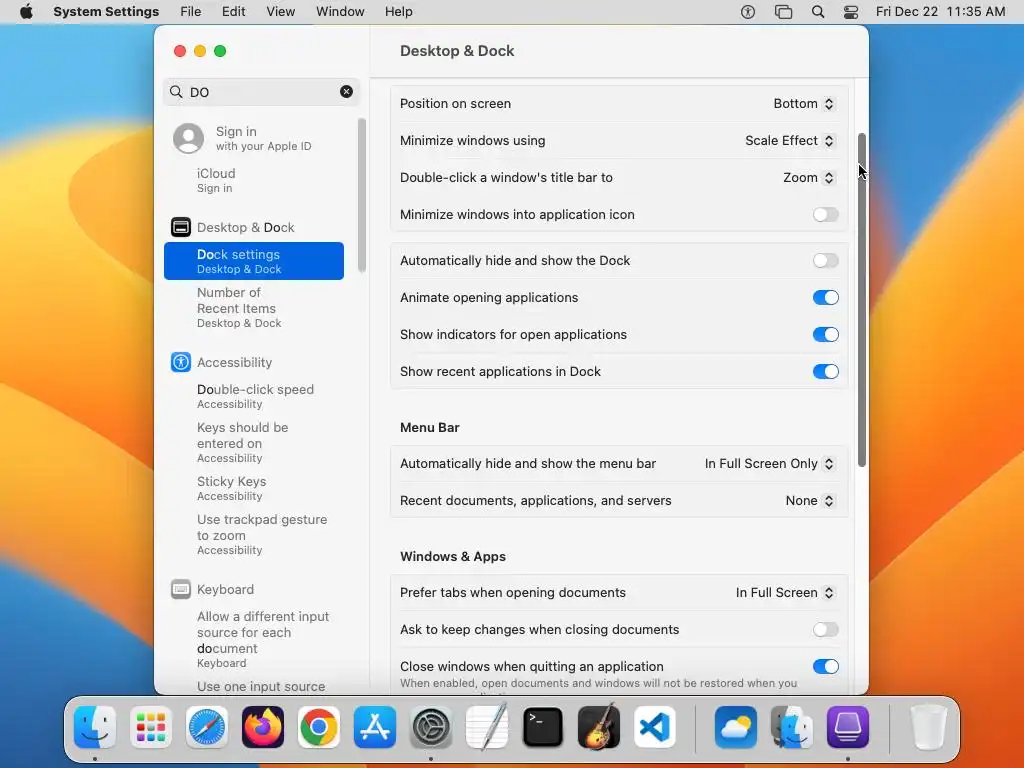Click Accessibility shortcuts menu bar icon

748,12
